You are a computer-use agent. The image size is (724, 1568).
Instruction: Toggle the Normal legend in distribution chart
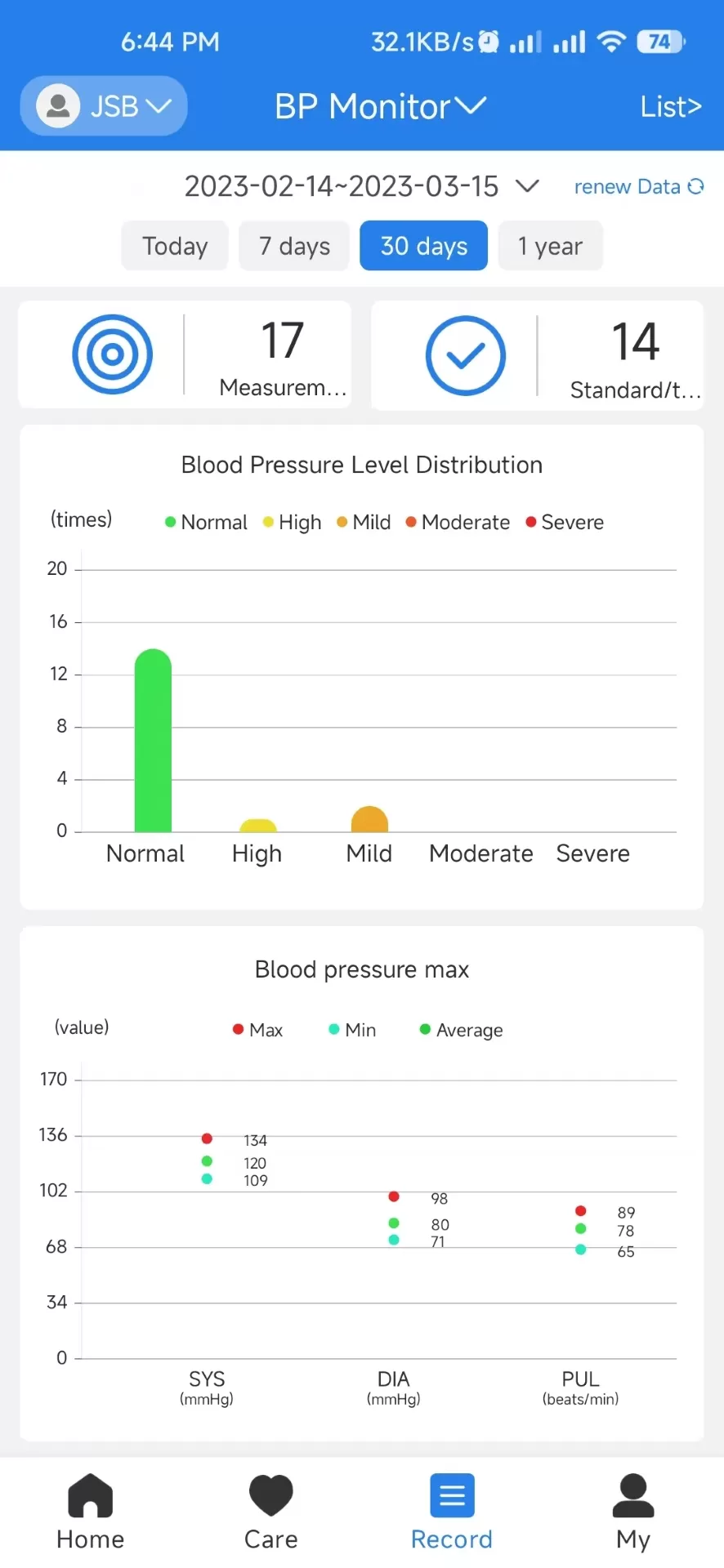(x=206, y=522)
